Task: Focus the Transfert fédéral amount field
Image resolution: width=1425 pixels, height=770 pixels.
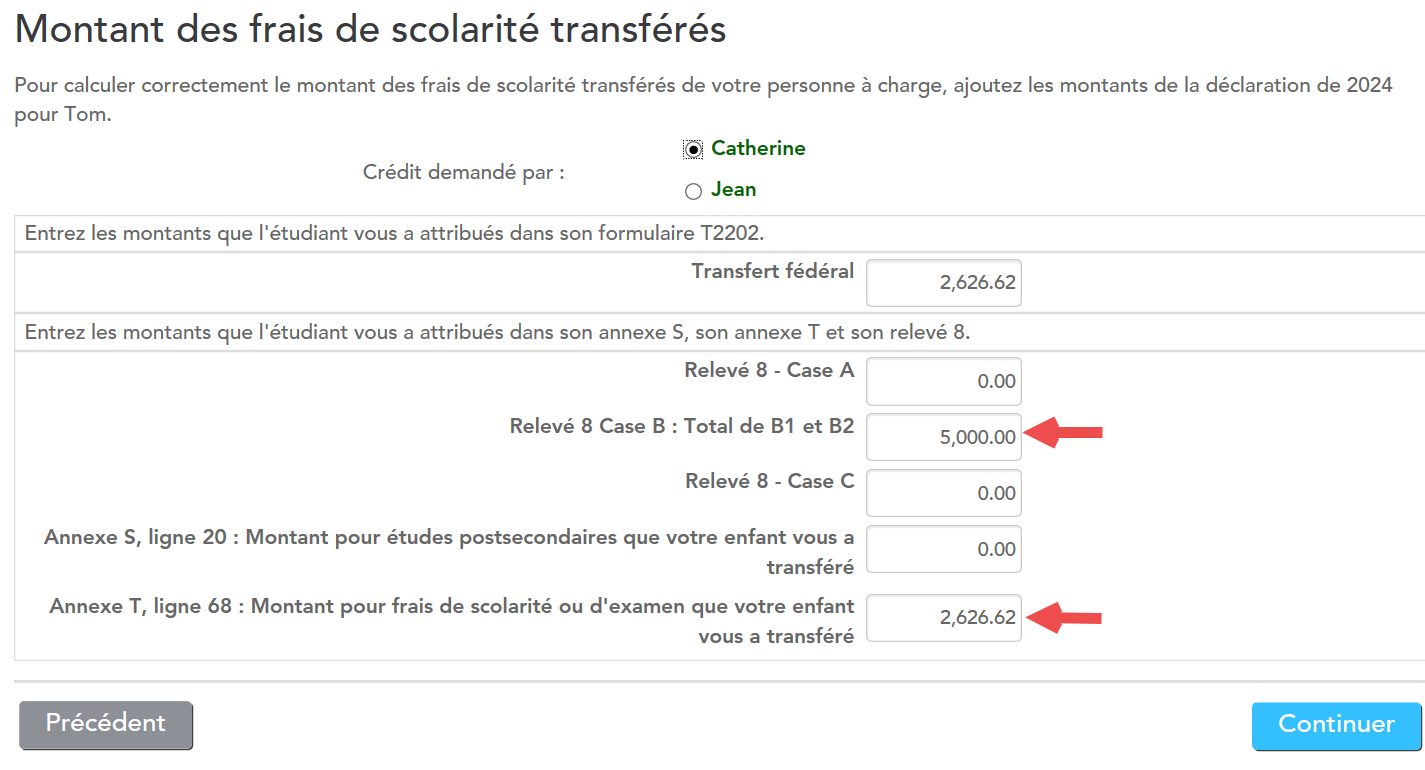Action: point(944,283)
